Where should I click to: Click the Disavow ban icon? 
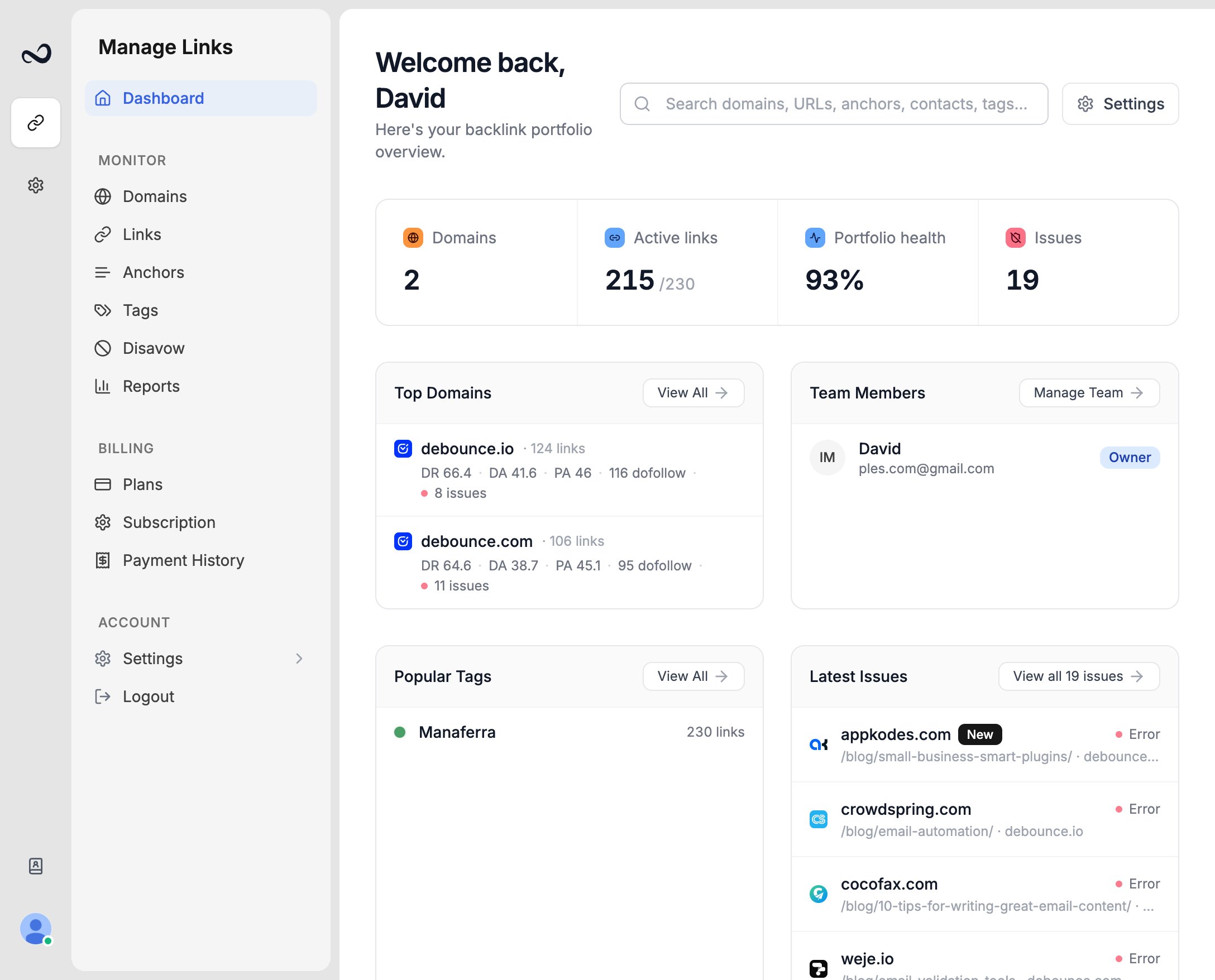tap(103, 348)
